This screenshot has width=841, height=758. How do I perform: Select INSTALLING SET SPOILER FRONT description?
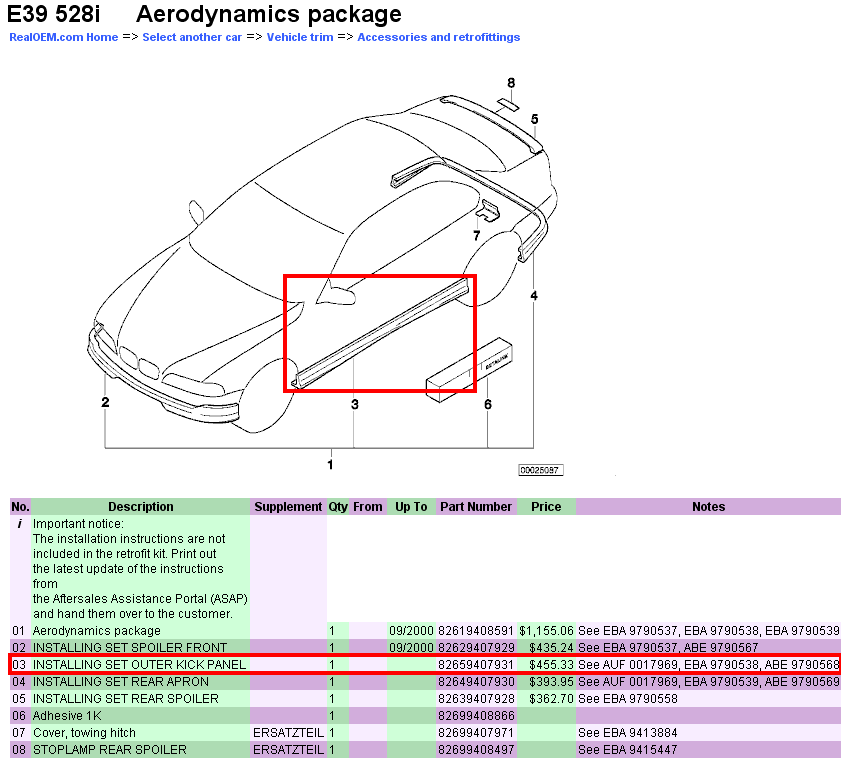pos(130,647)
